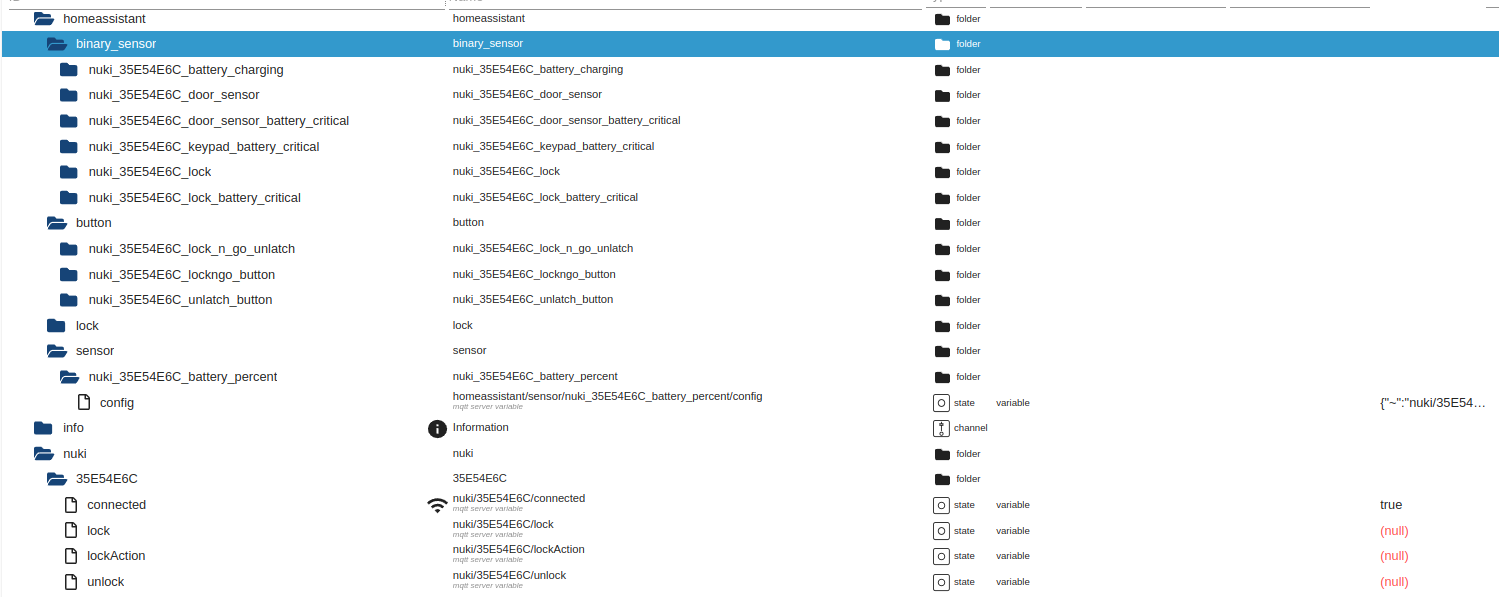Expand nuki_35E54E6C_lock_battery_critical folder icon

[x=68, y=197]
